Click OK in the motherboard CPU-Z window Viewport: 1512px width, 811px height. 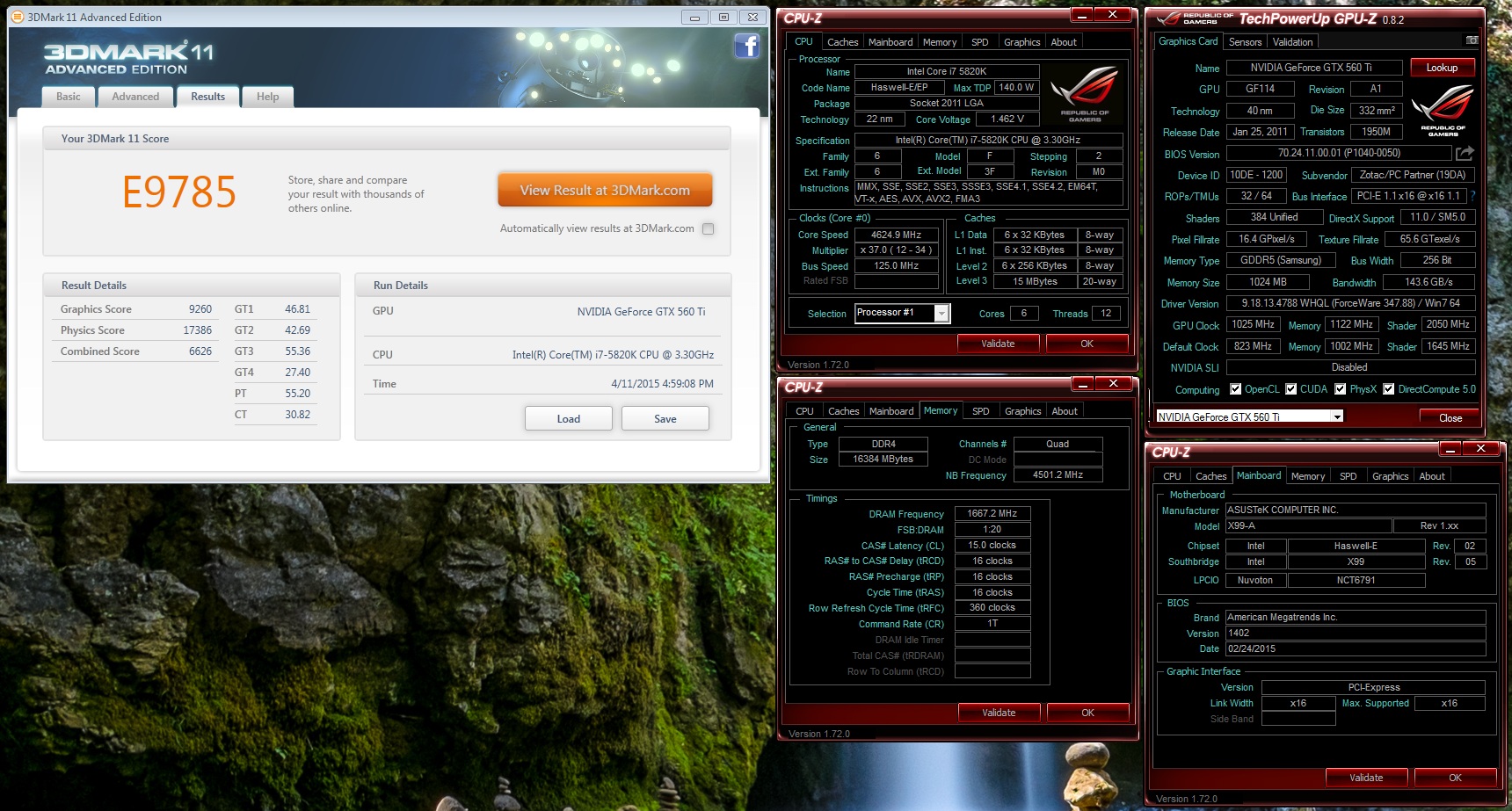pos(1456,778)
